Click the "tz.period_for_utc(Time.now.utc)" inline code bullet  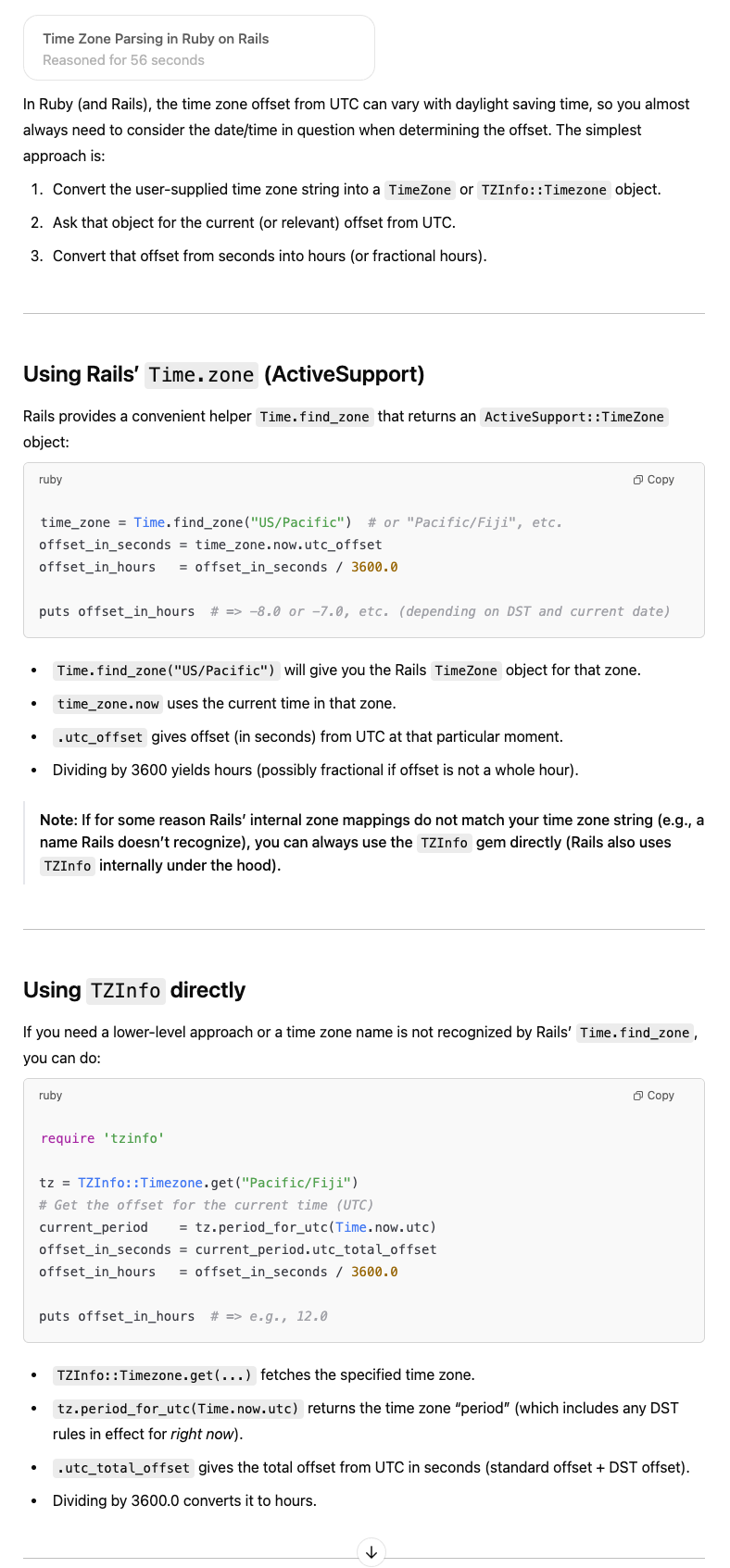[178, 1409]
